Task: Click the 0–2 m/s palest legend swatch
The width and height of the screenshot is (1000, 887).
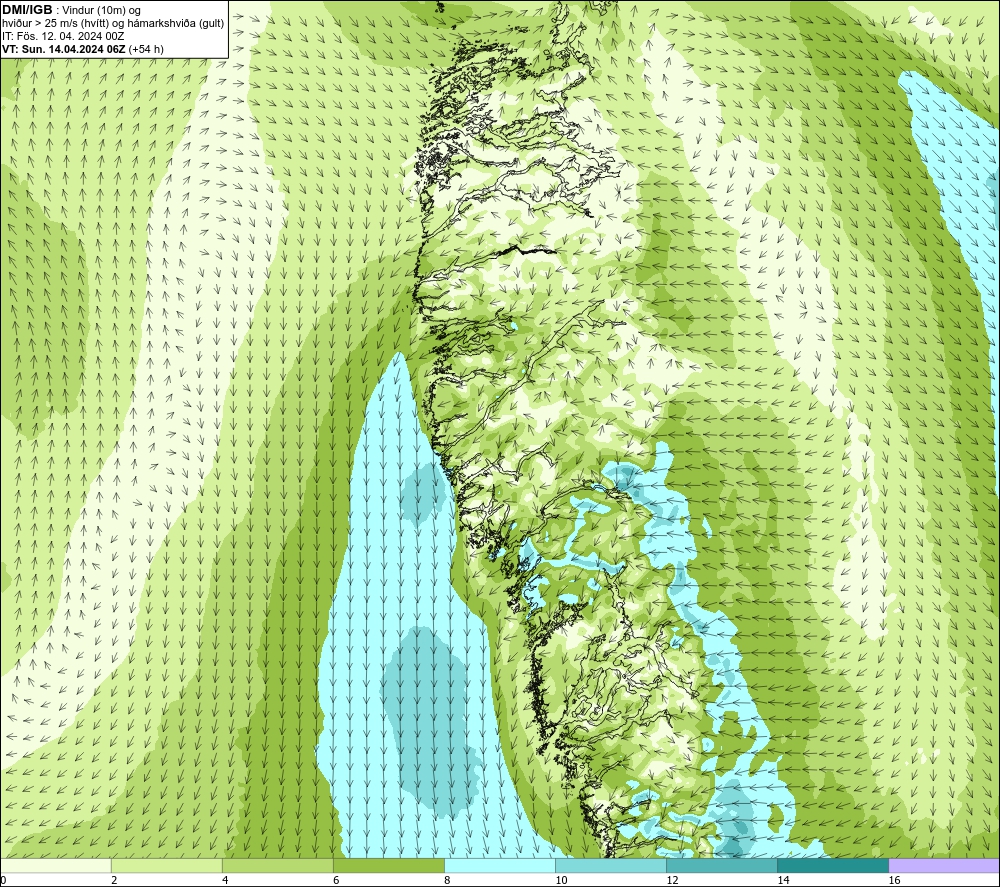Action: tap(56, 866)
